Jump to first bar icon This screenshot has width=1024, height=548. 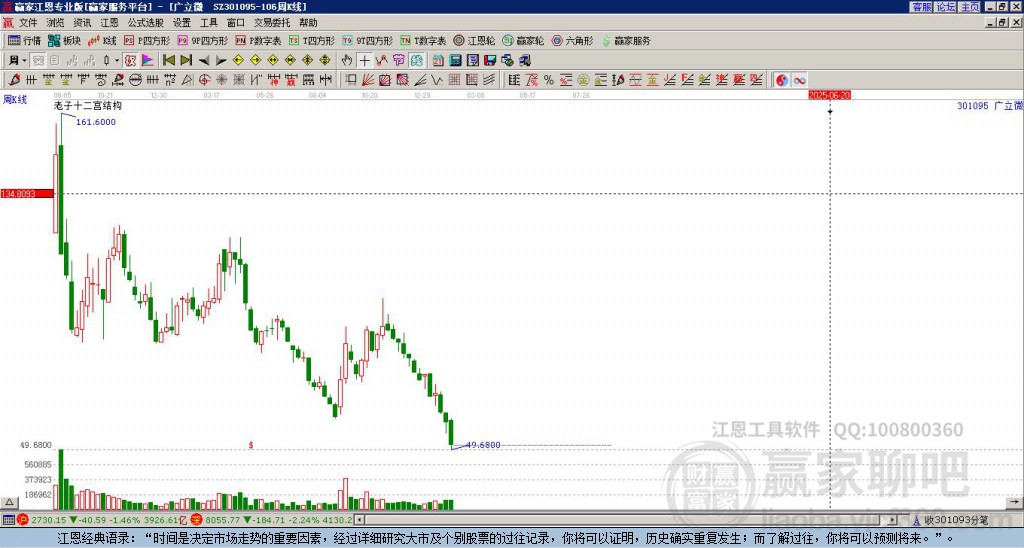pyautogui.click(x=168, y=60)
